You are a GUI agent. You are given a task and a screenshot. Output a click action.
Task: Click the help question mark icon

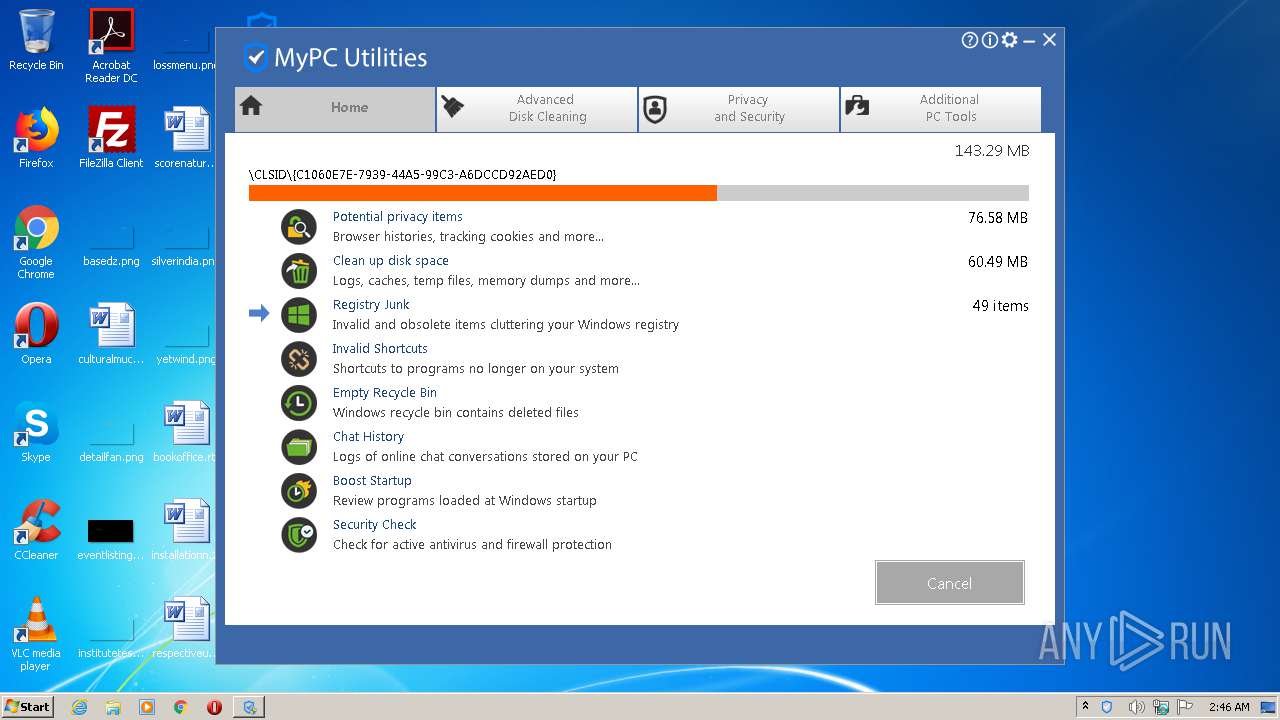(969, 40)
